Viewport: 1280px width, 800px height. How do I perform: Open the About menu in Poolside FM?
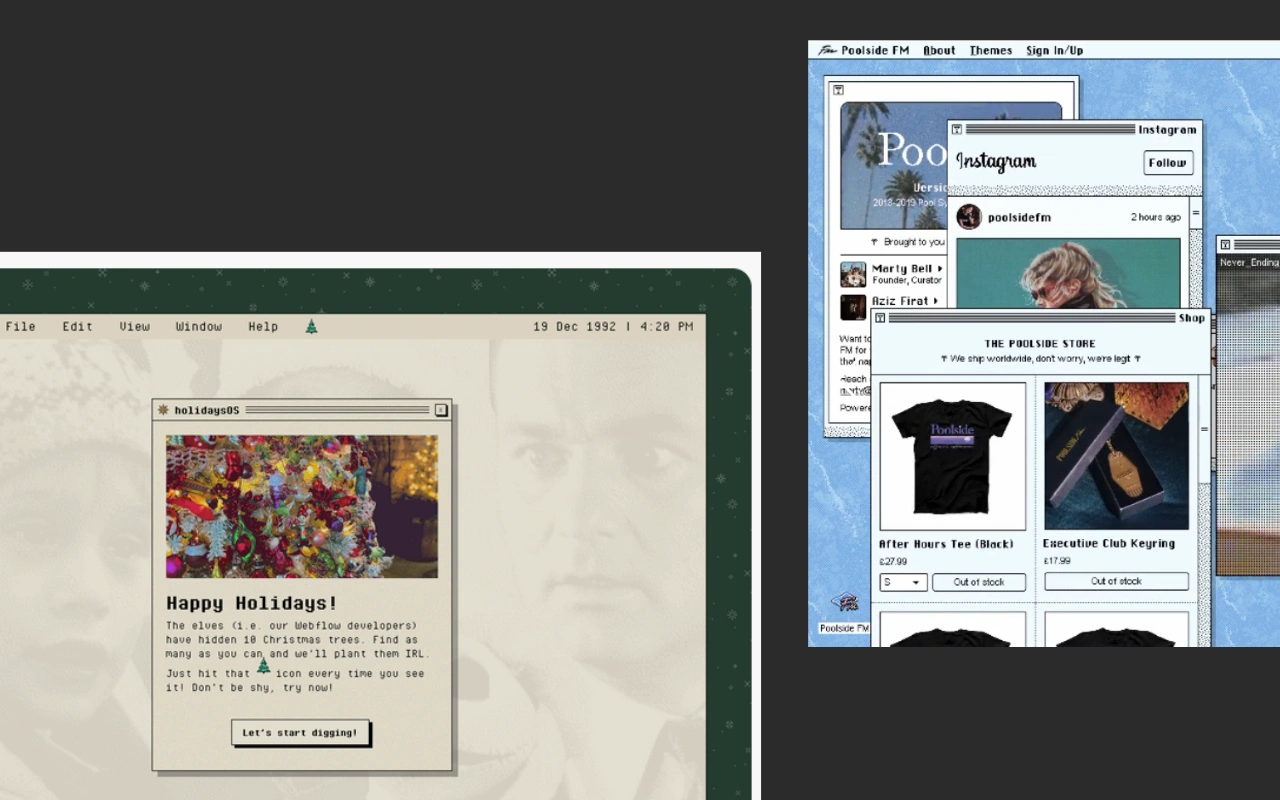pos(939,50)
